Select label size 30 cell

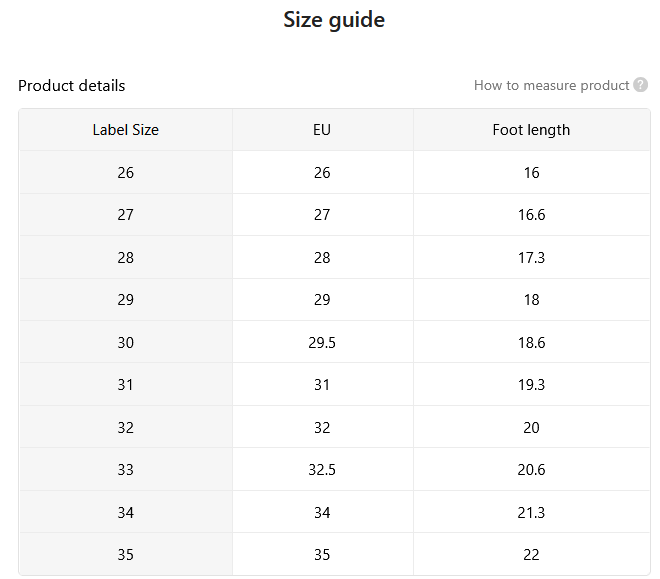125,343
